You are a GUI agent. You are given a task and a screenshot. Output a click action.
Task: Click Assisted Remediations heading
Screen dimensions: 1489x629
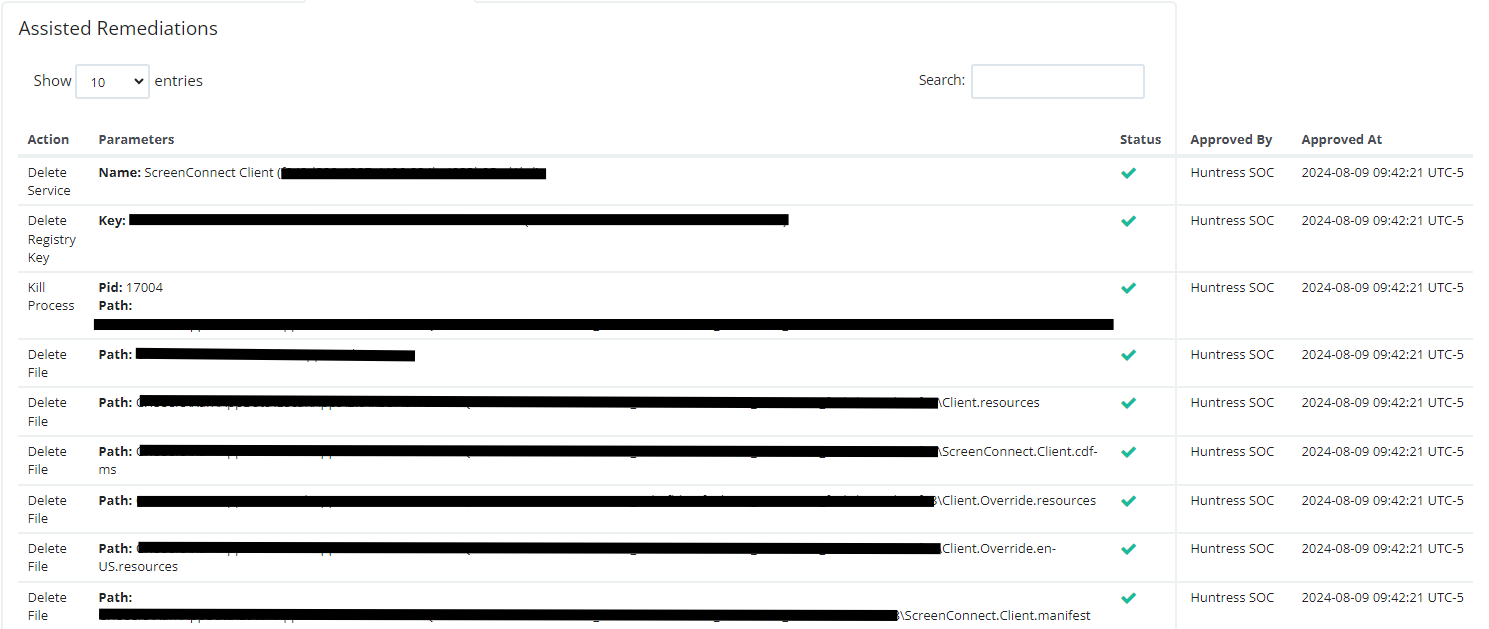(118, 29)
